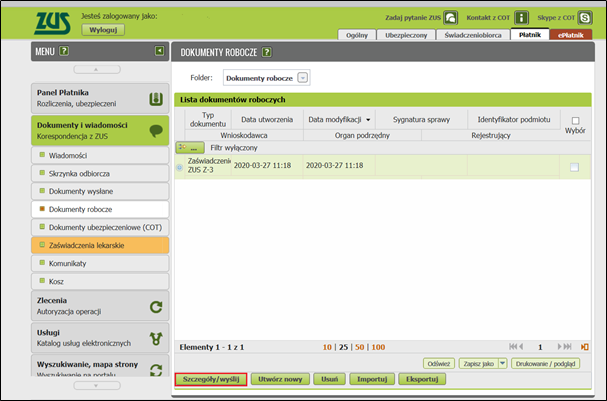Image resolution: width=607 pixels, height=401 pixels.
Task: Click Sygnatura sprawy column header
Action: (422, 119)
